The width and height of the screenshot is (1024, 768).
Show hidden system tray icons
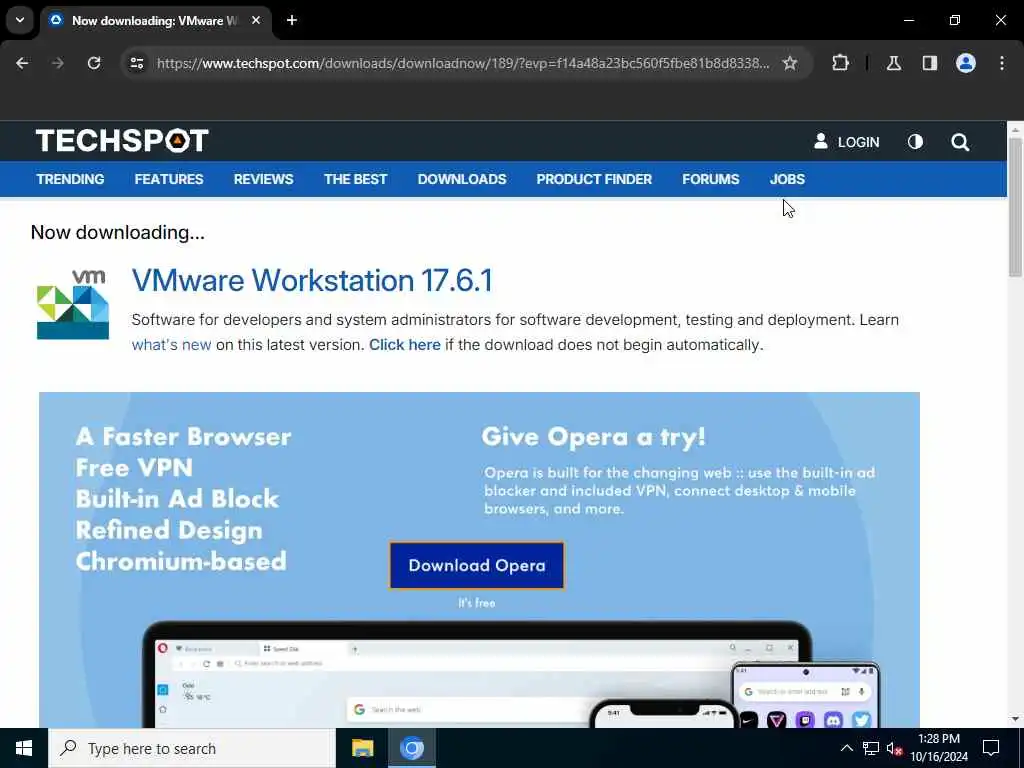(846, 748)
